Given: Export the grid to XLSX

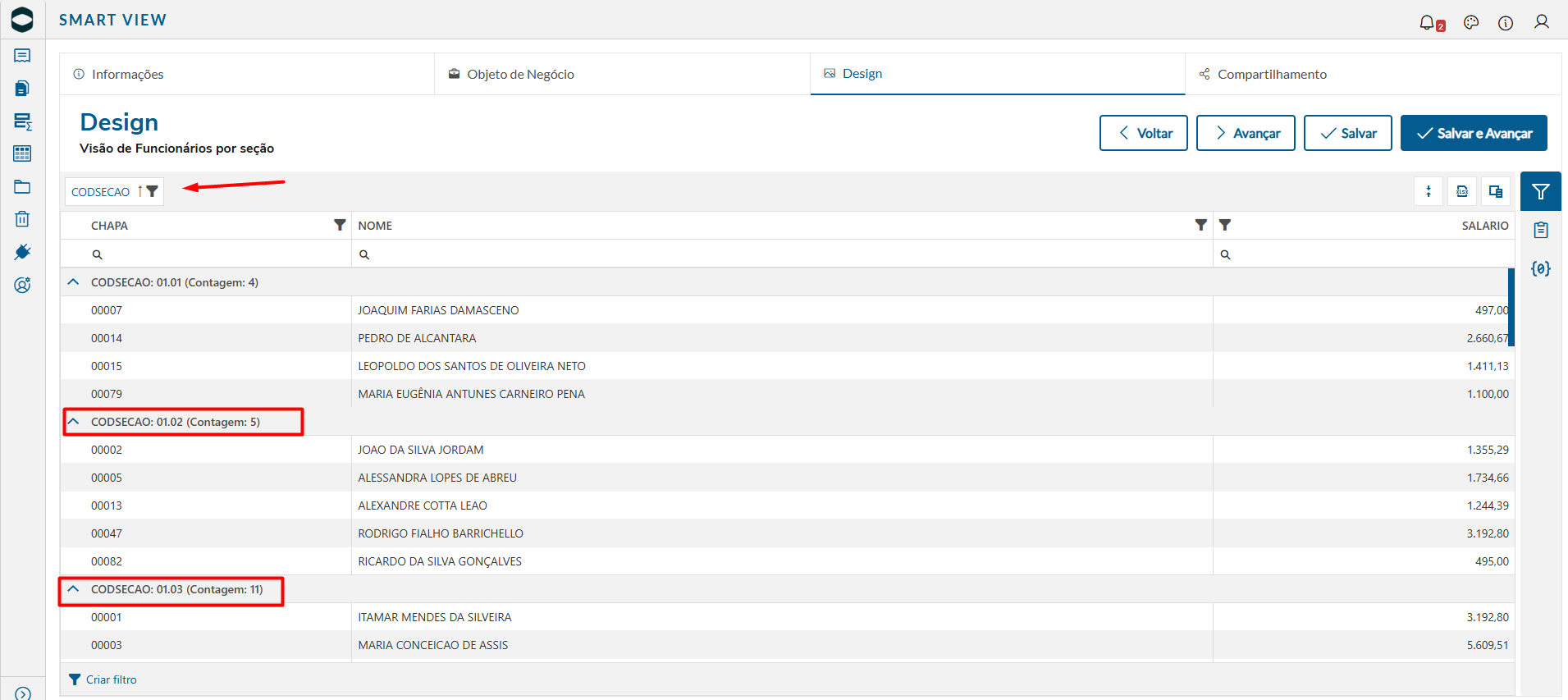Looking at the screenshot, I should (1462, 191).
